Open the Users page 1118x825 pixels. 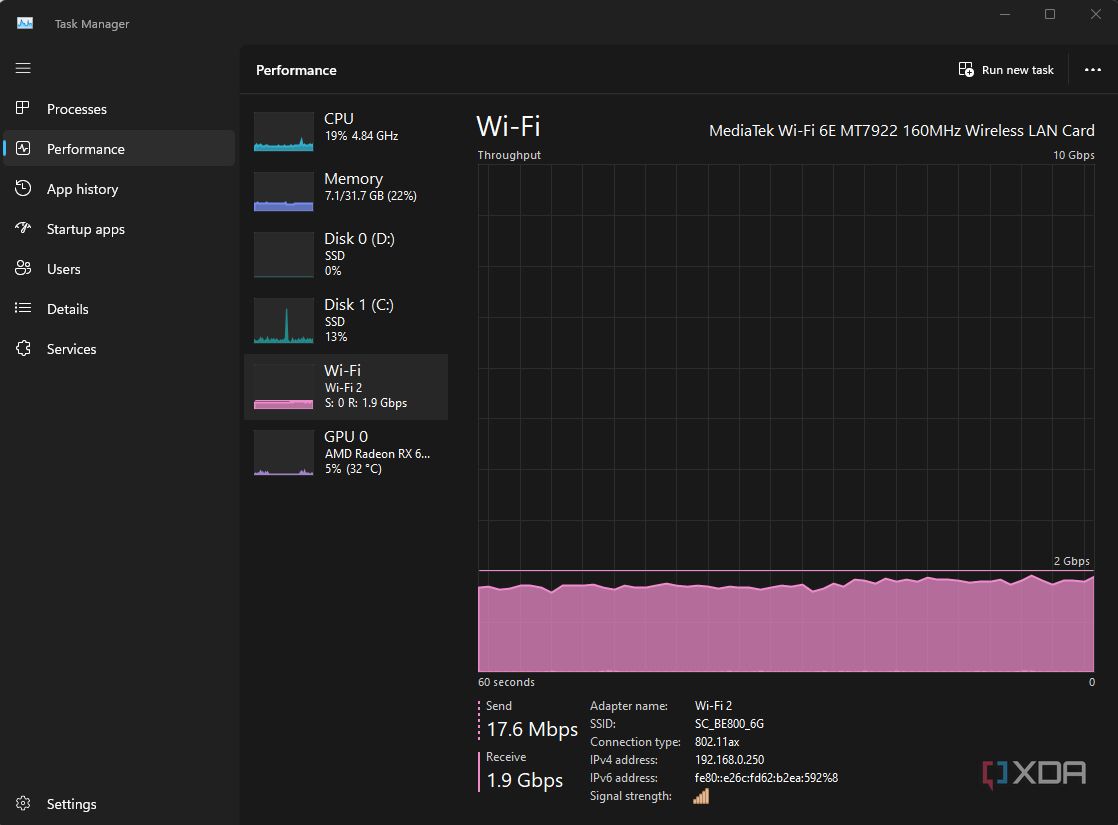pyautogui.click(x=119, y=268)
